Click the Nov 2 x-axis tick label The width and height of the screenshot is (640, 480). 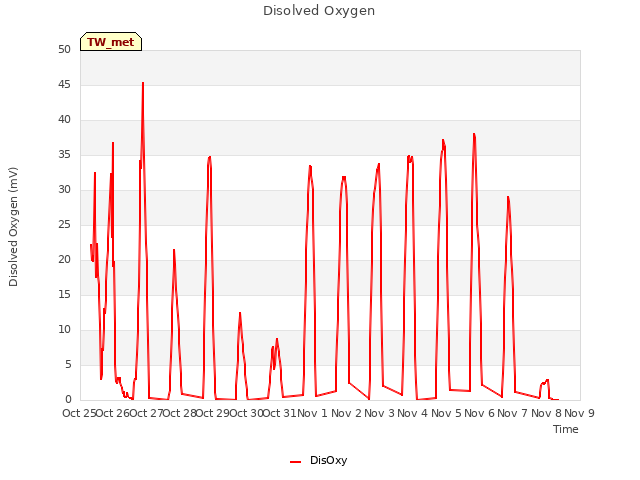pyautogui.click(x=346, y=413)
